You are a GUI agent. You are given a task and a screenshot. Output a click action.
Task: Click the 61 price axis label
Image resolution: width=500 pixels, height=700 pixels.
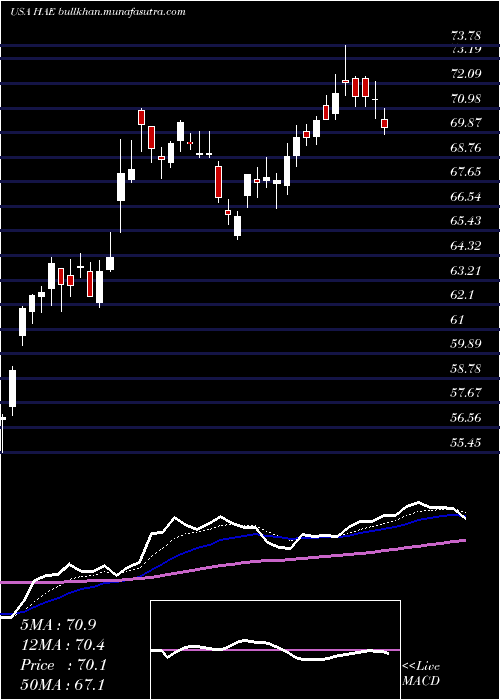coord(458,320)
